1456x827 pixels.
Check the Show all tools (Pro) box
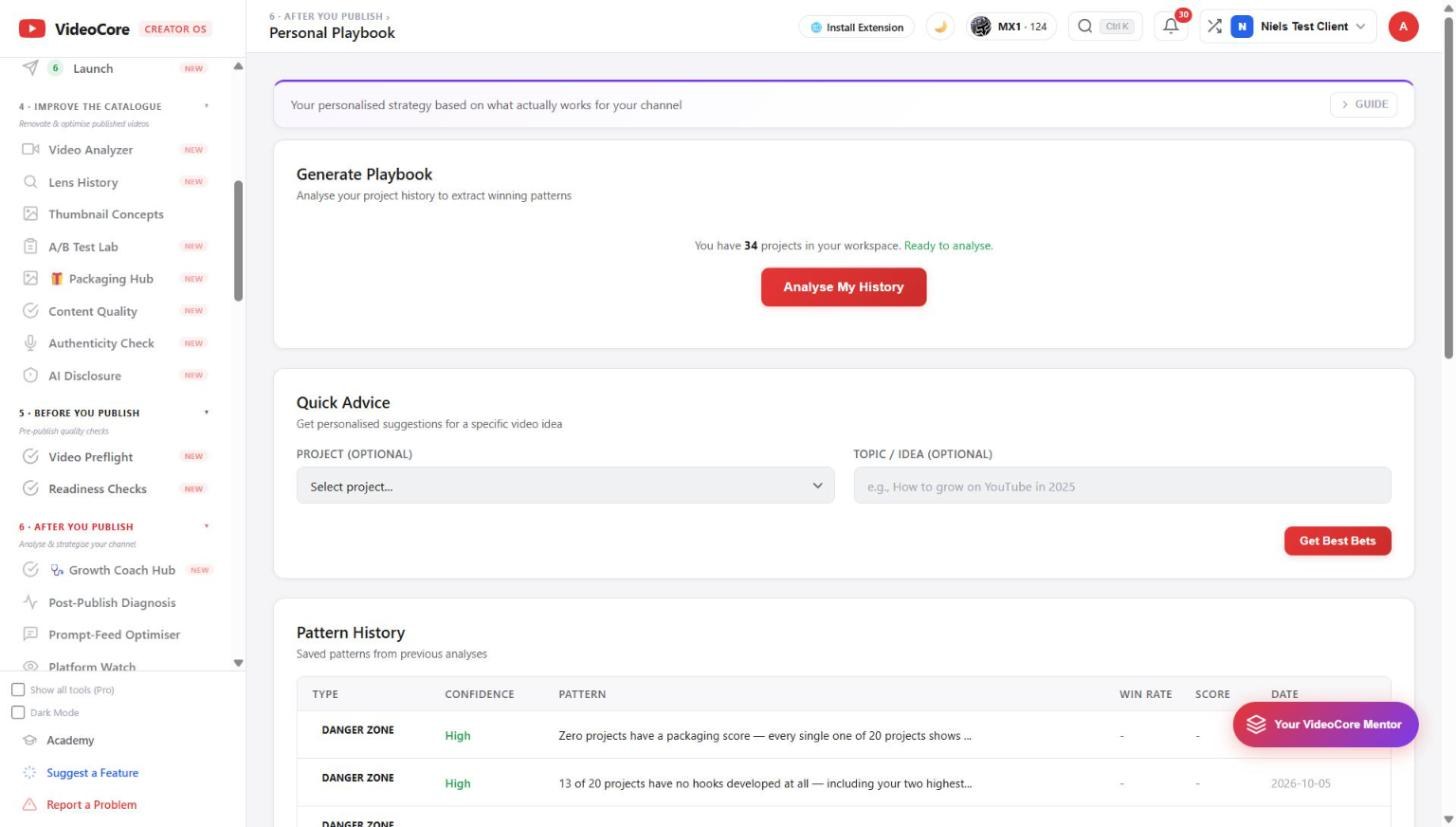point(18,690)
